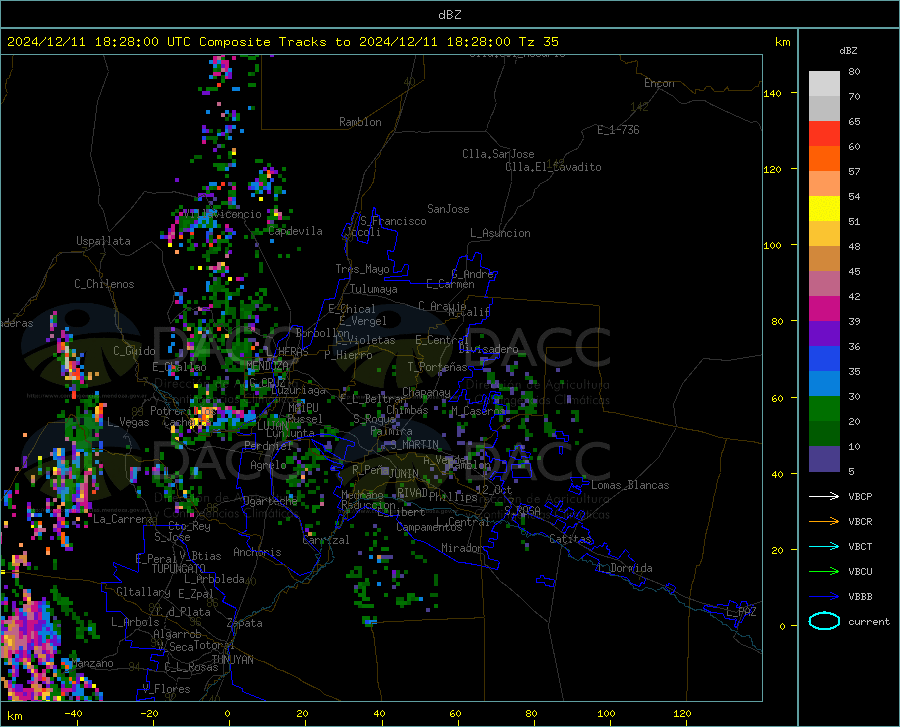This screenshot has width=900, height=727.
Task: Click the L_Dormida label
Action: [624, 568]
